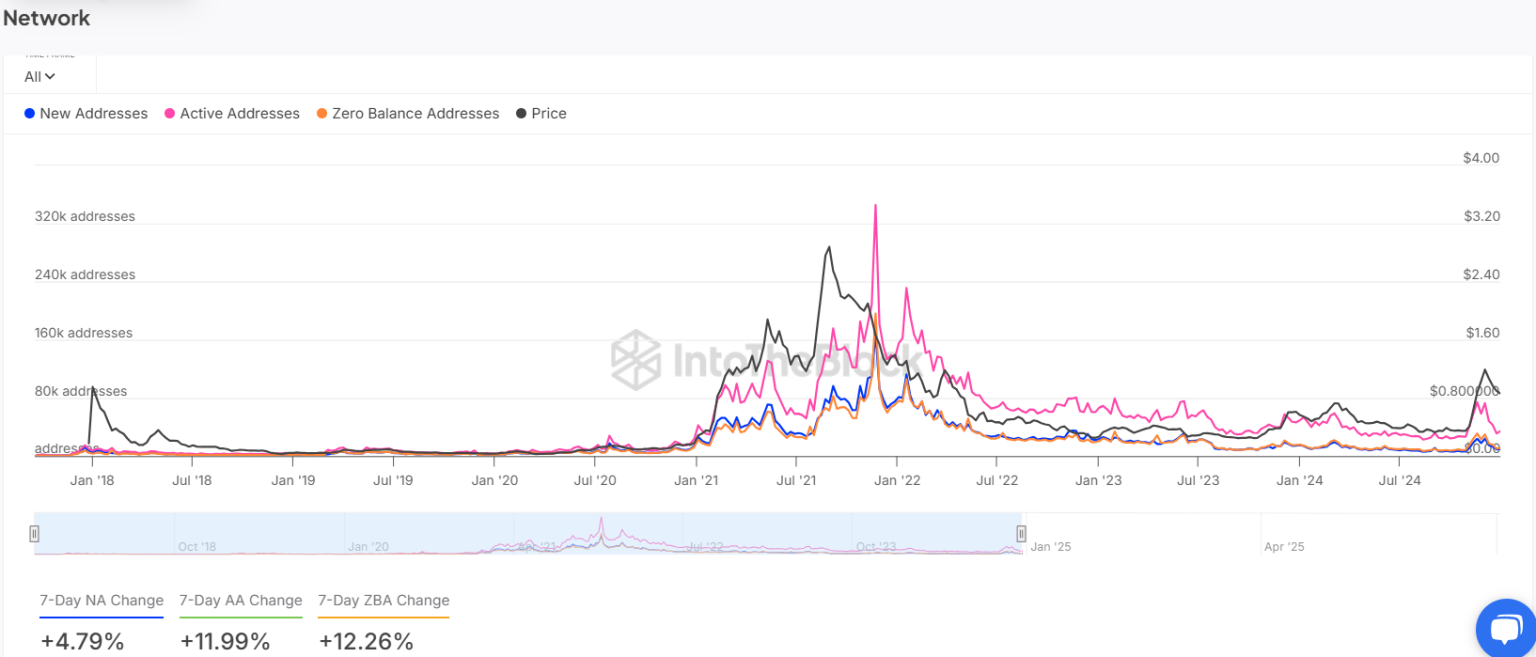The height and width of the screenshot is (657, 1536).
Task: Click the blue New Addresses legend dot
Action: pos(30,114)
